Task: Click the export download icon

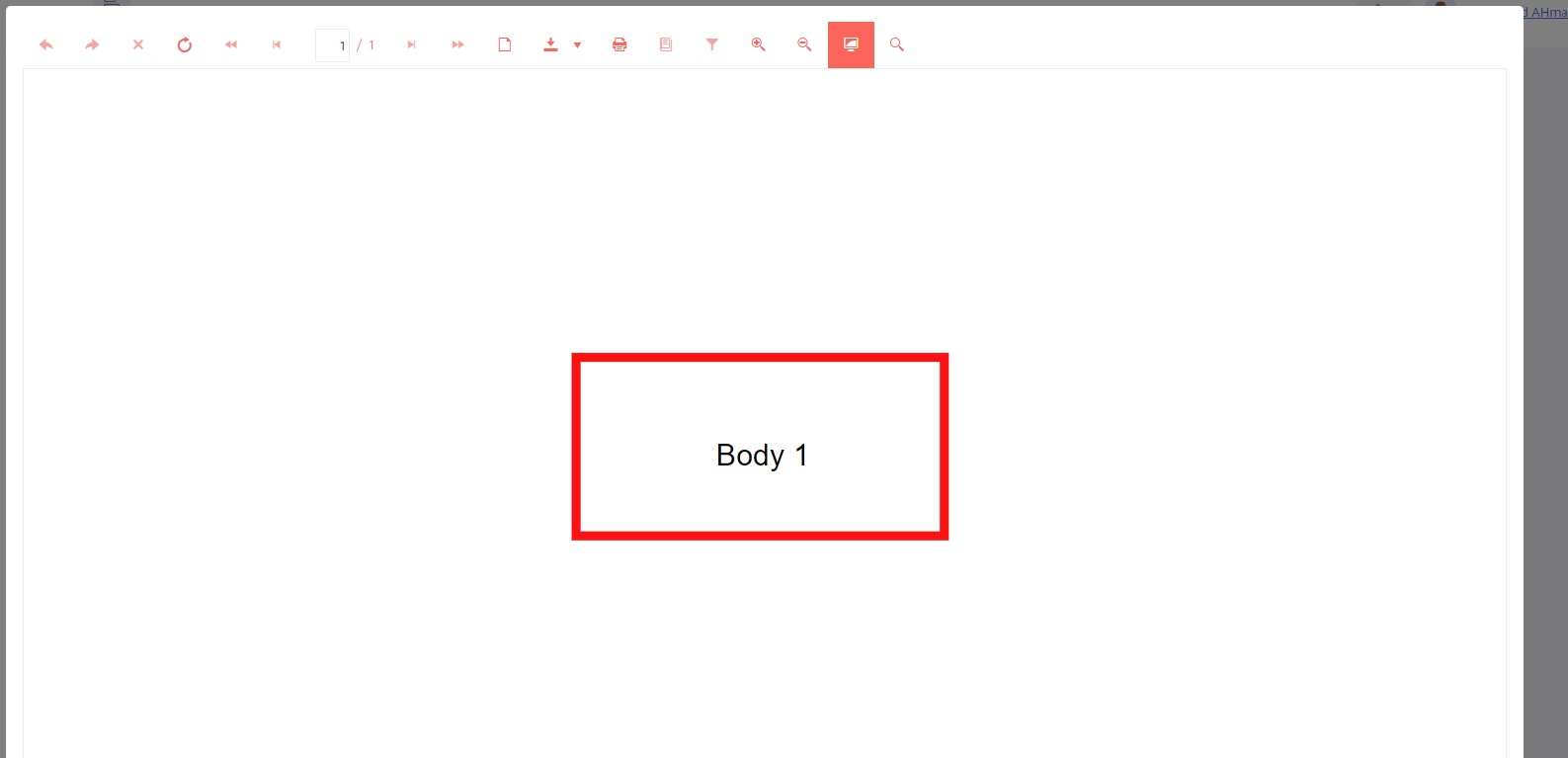Action: [x=550, y=44]
